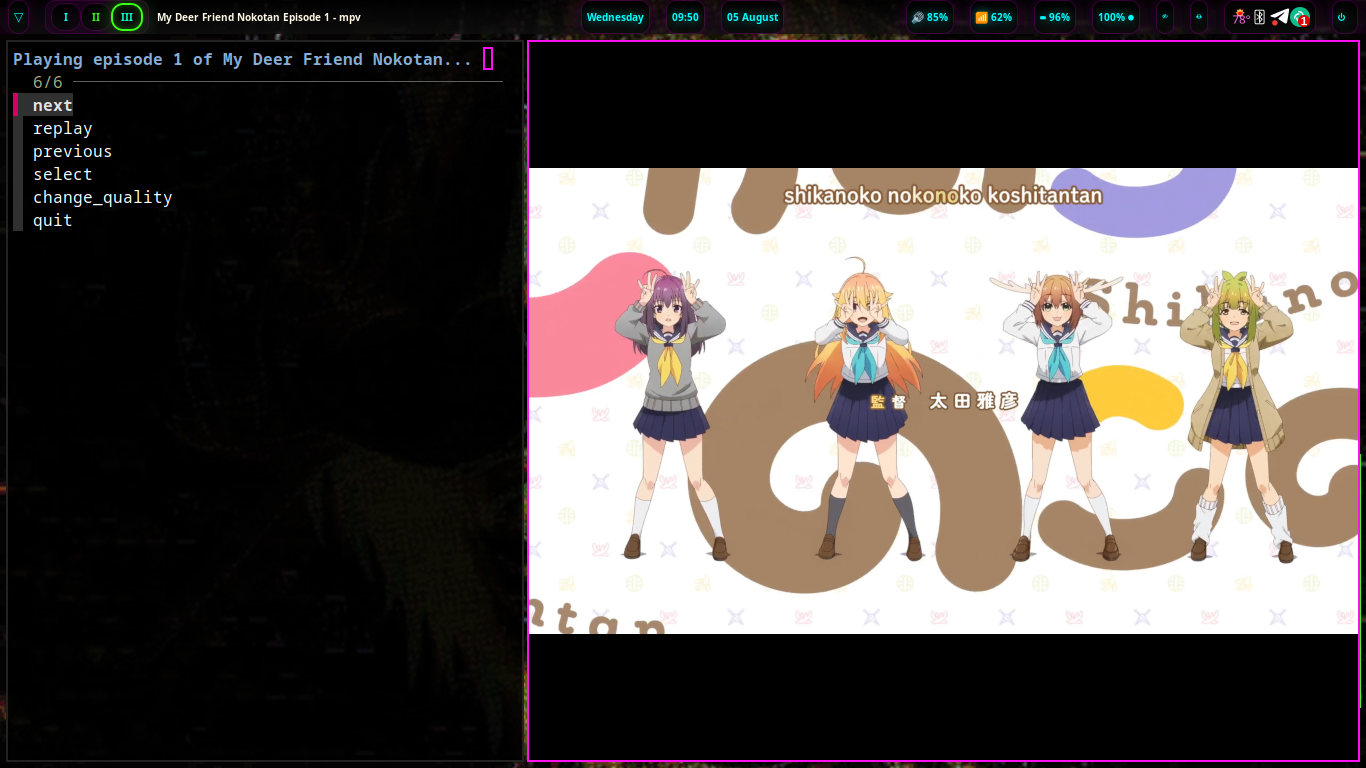Open the weather tray icon

(x=1240, y=17)
